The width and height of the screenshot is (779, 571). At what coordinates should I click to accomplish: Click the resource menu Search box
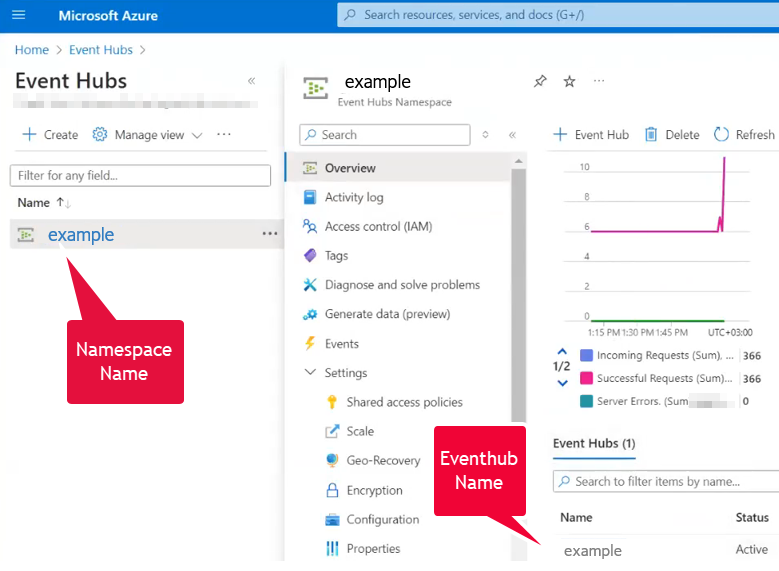pos(385,135)
